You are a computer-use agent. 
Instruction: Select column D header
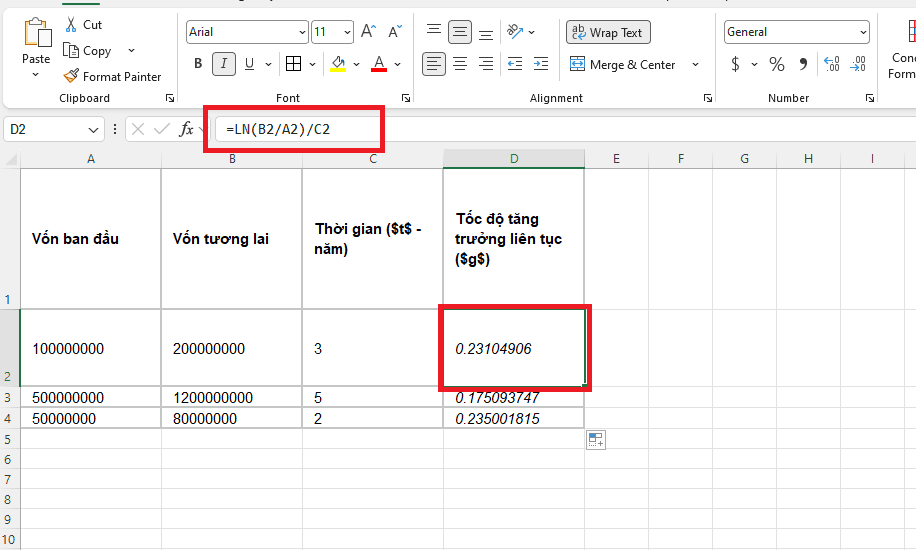[x=513, y=159]
